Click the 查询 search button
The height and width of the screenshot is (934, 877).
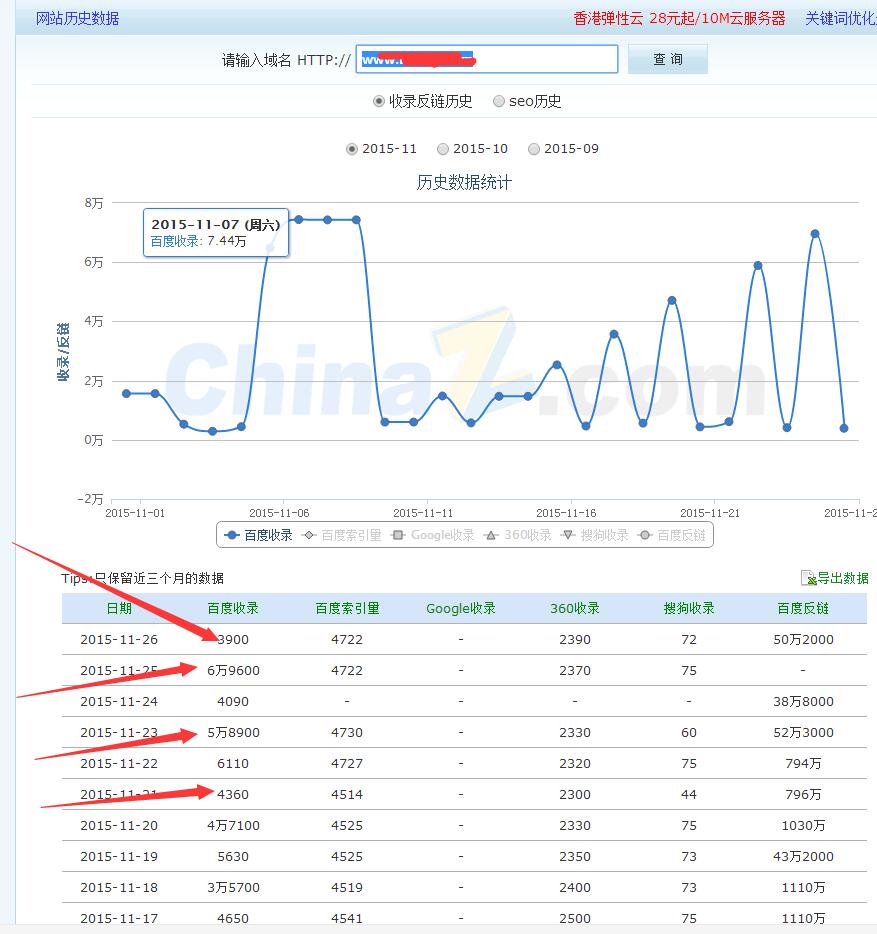pos(667,60)
